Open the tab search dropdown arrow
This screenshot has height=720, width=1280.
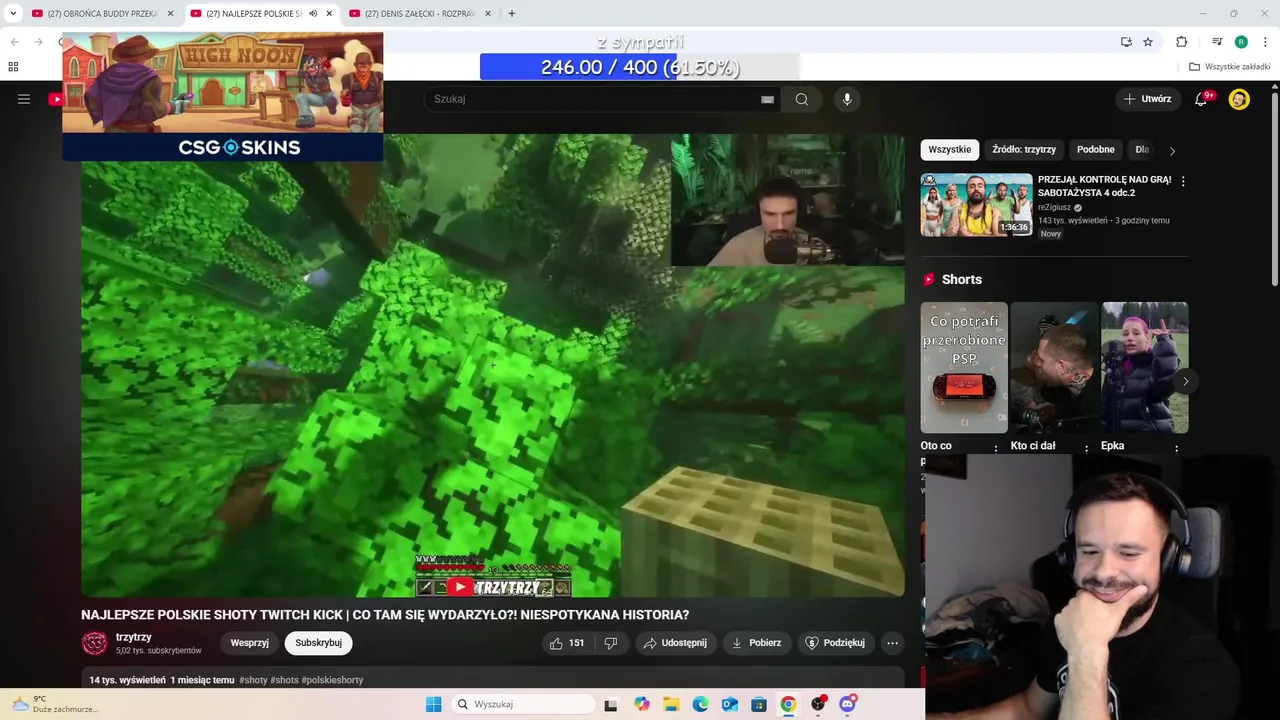tap(13, 14)
